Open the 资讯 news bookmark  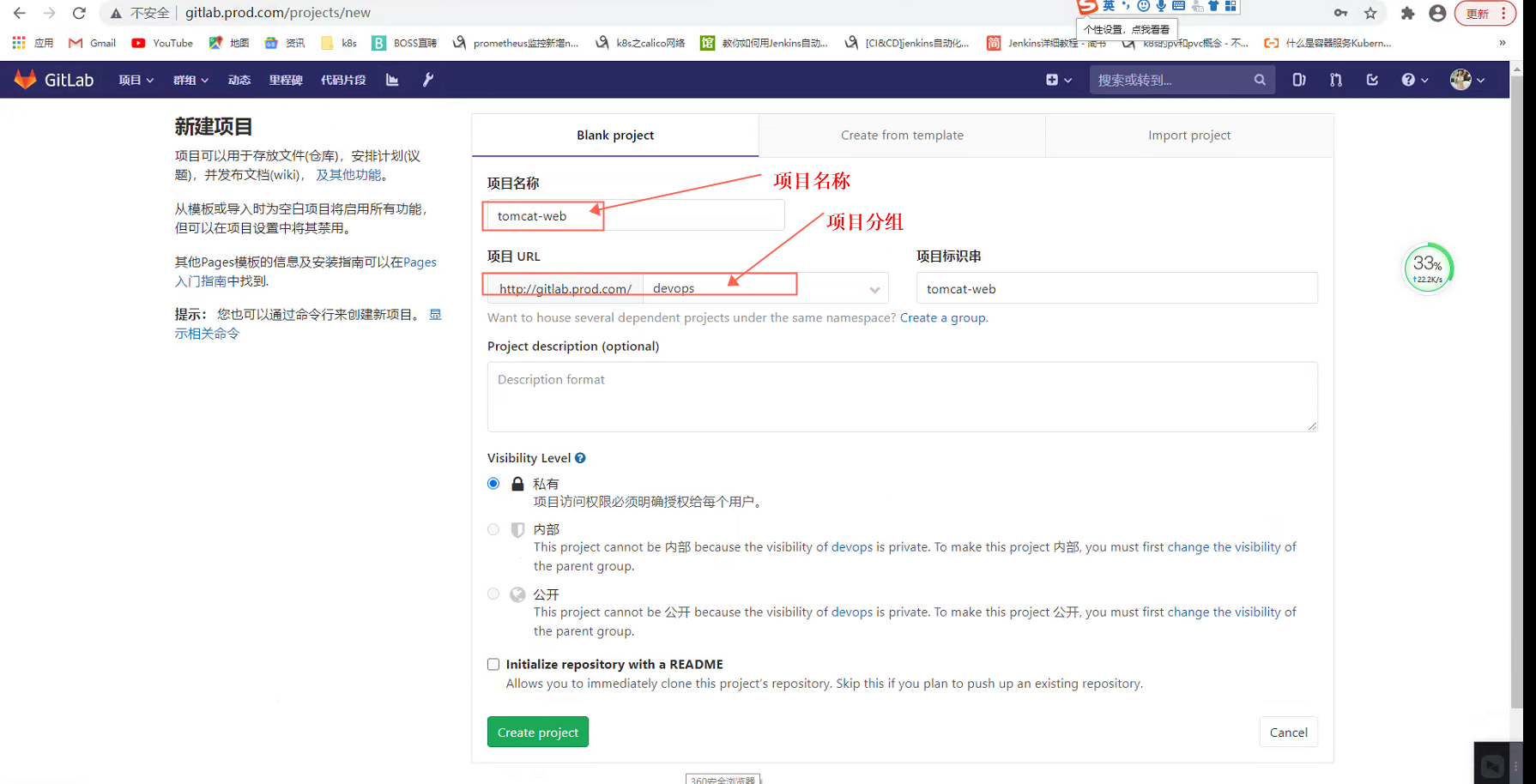tap(285, 43)
